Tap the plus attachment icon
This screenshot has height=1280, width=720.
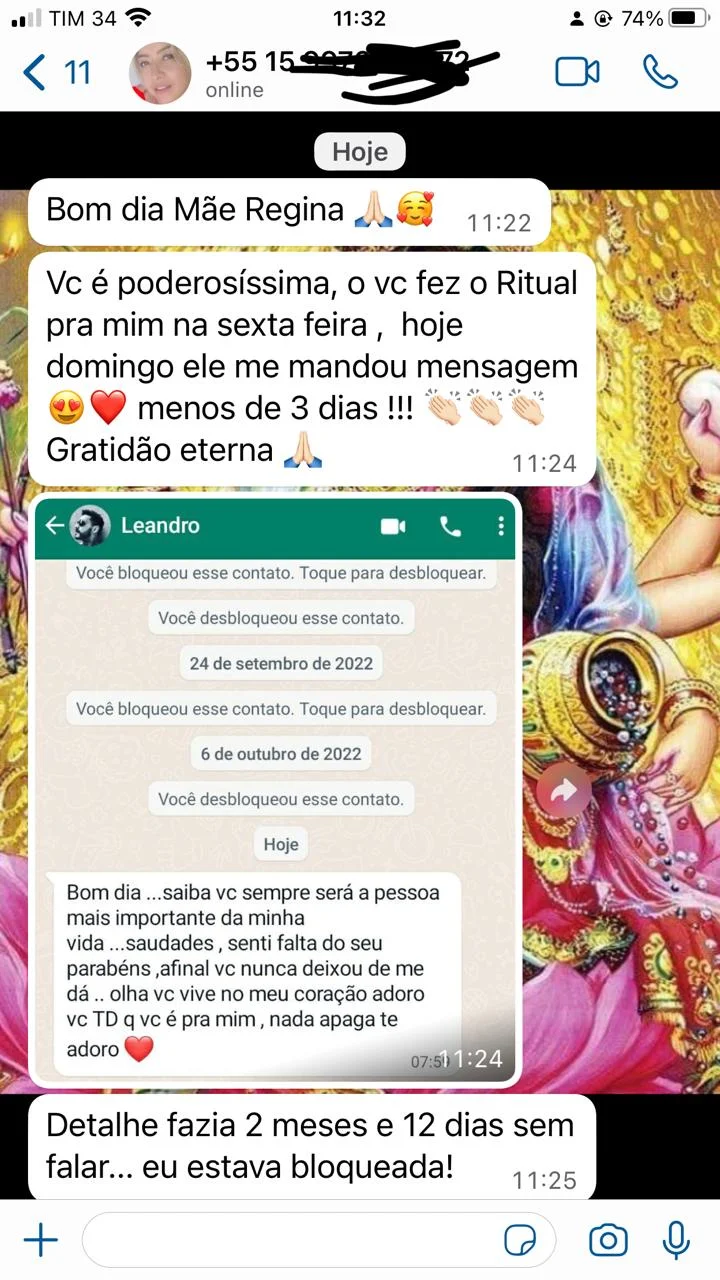click(40, 1241)
